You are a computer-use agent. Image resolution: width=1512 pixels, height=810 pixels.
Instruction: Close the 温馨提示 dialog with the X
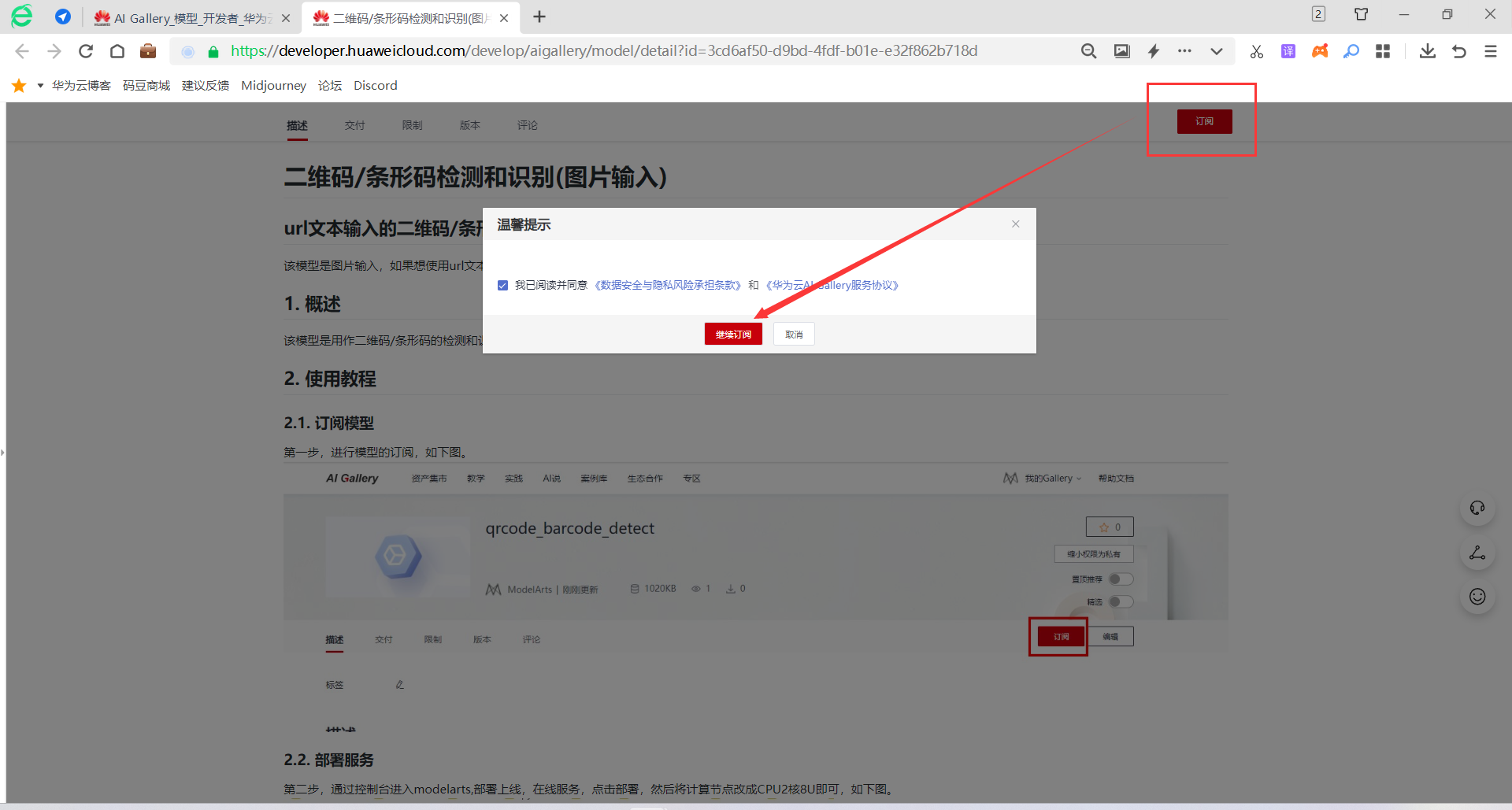(x=1016, y=224)
